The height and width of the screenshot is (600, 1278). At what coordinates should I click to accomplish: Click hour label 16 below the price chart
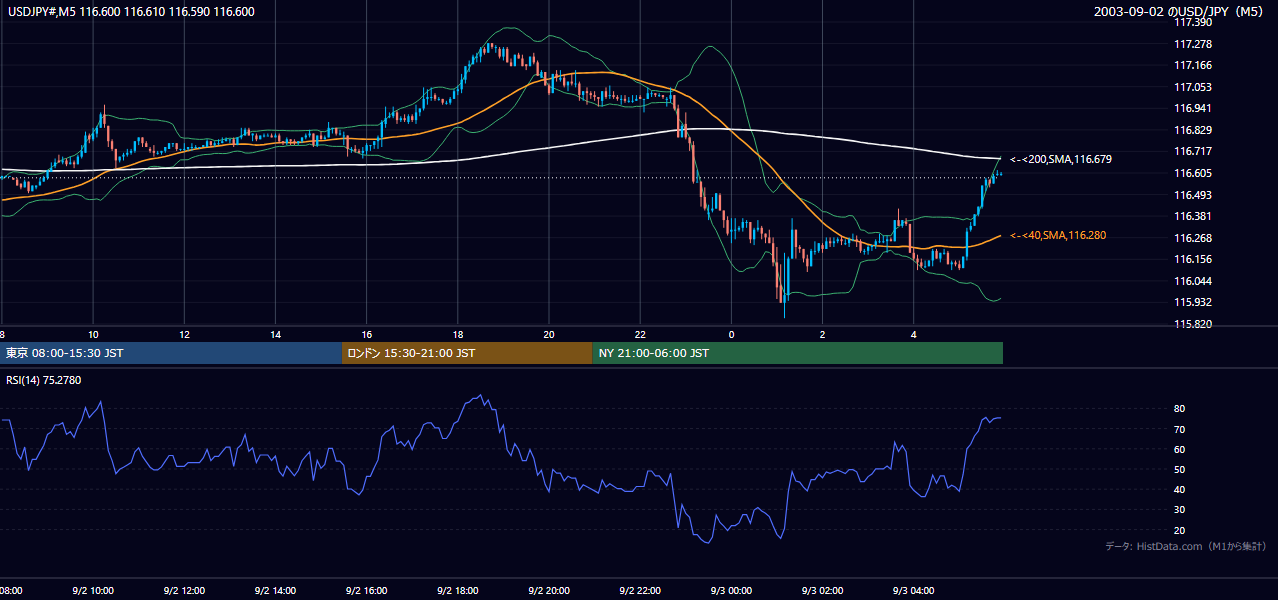tap(367, 334)
